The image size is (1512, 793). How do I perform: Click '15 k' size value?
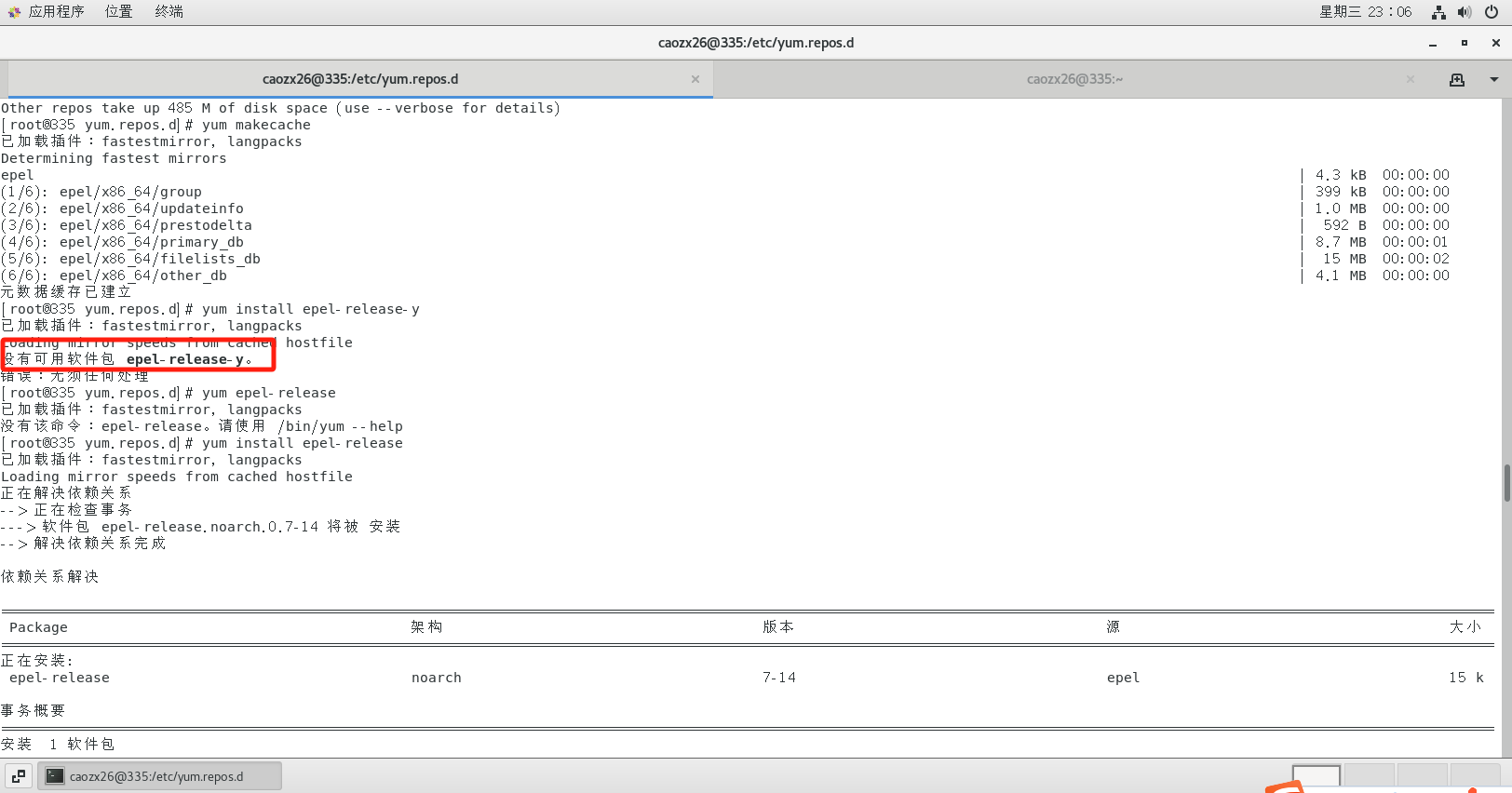point(1466,678)
